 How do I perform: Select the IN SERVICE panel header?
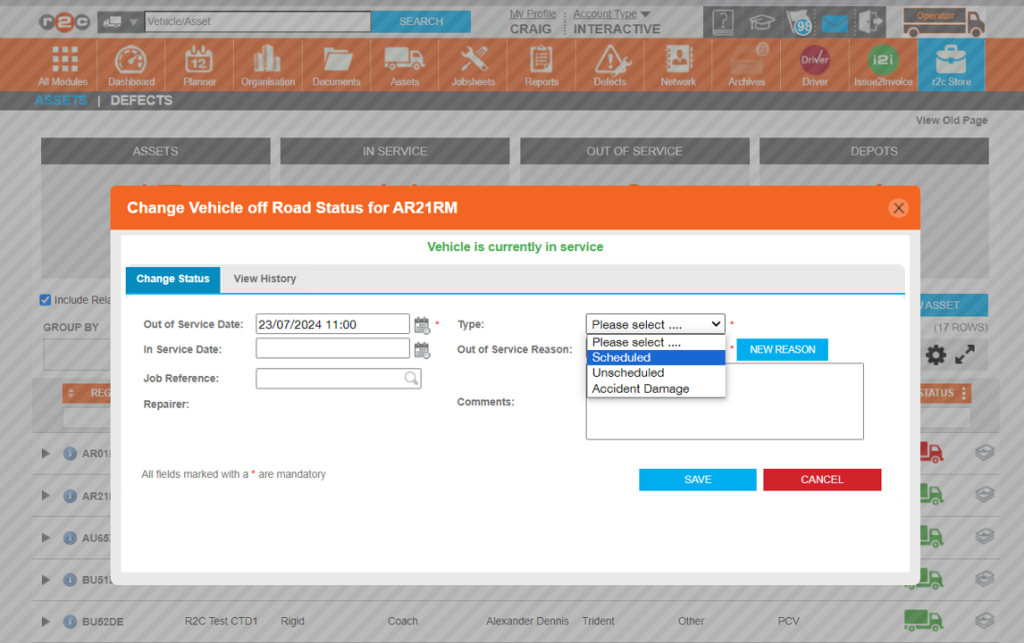tap(394, 151)
